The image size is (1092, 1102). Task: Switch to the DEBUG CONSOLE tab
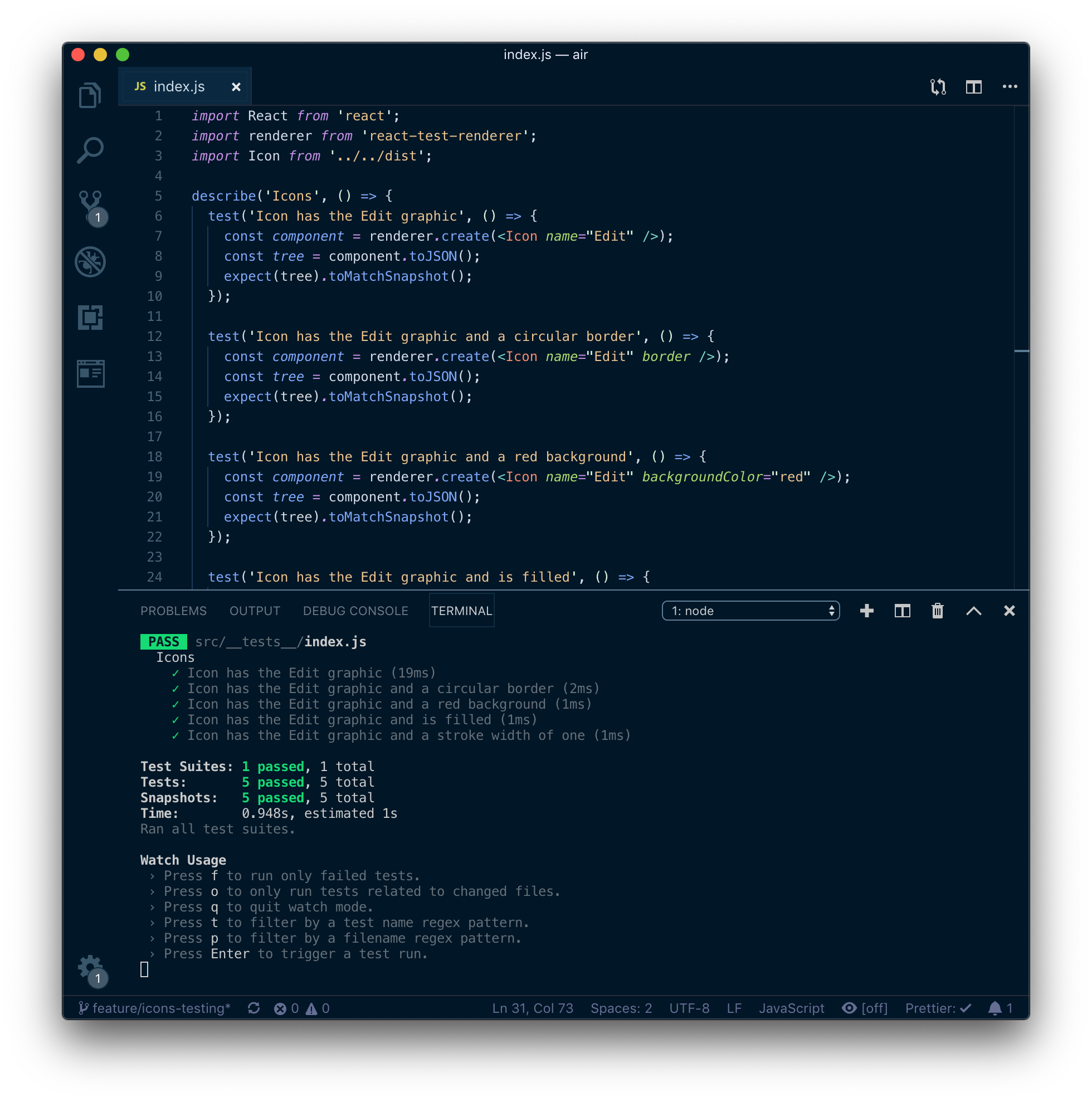click(x=355, y=611)
